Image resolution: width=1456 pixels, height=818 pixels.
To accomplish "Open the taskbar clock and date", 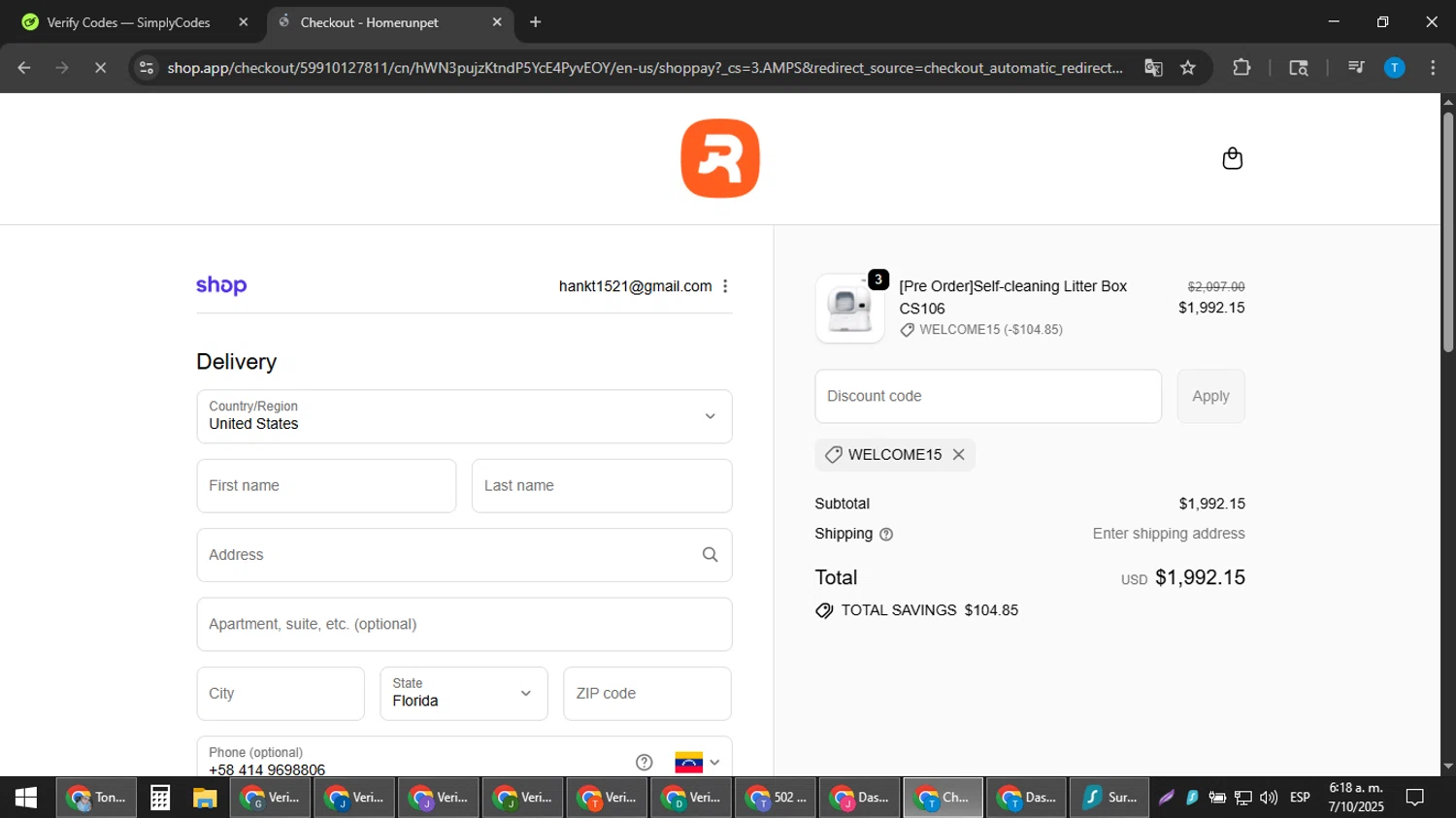I will pos(1356,798).
